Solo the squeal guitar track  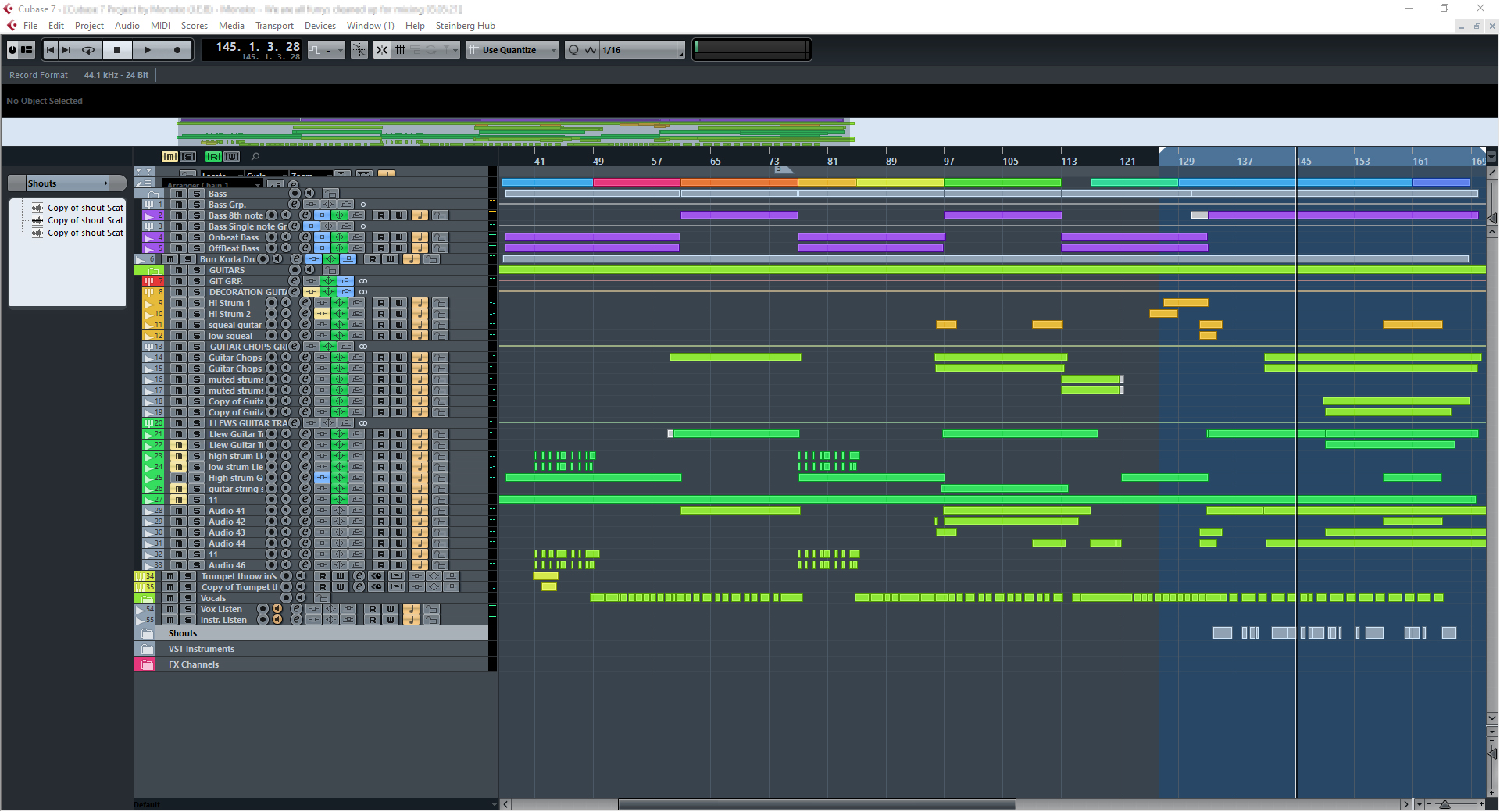coord(197,325)
